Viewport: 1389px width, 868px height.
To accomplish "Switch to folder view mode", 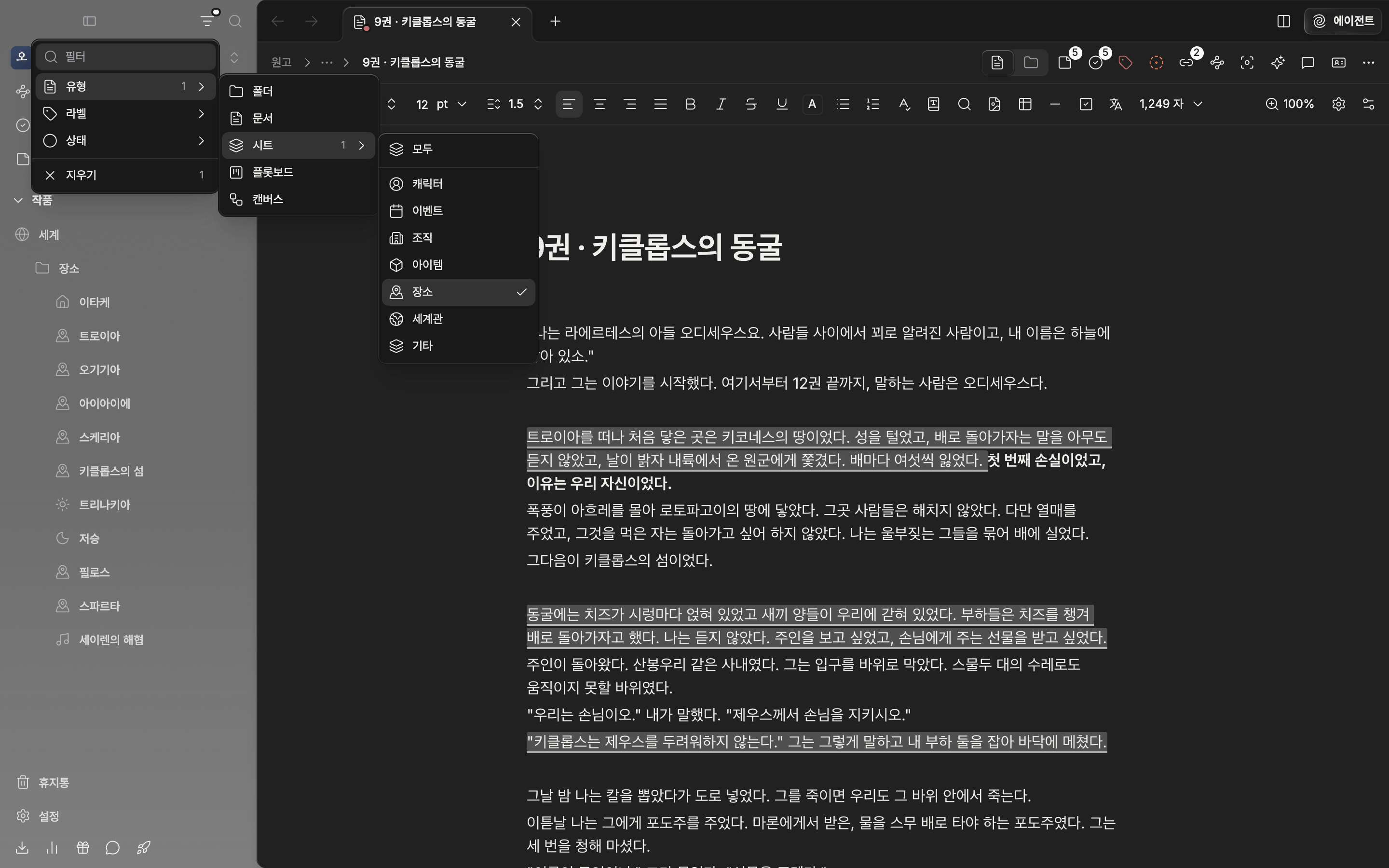I will (x=1031, y=63).
